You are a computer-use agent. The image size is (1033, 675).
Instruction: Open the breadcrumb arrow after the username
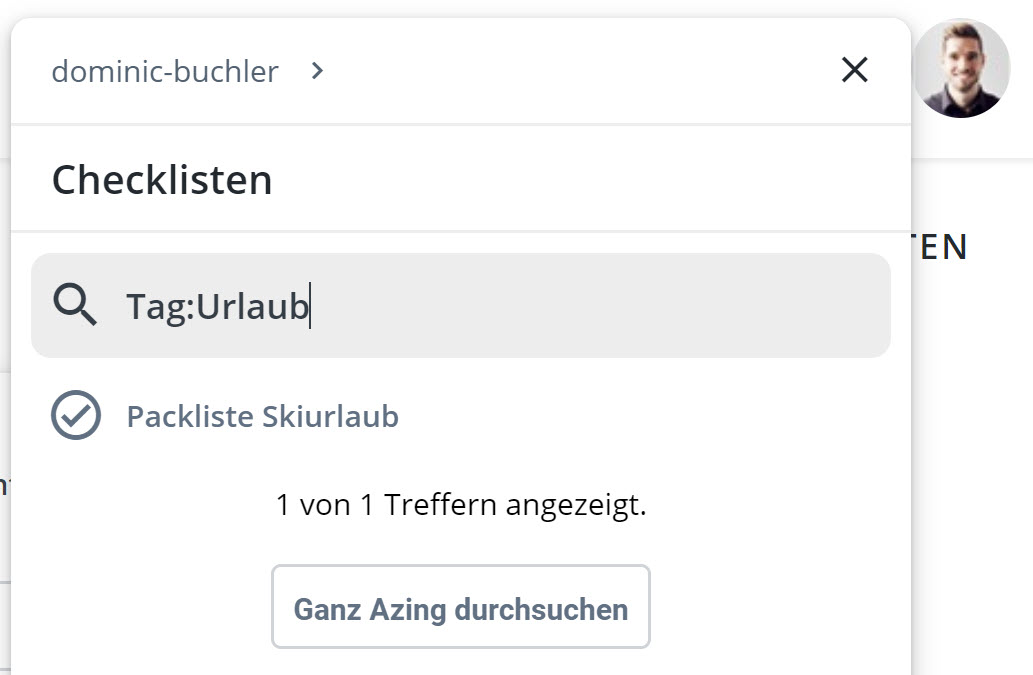tap(316, 71)
